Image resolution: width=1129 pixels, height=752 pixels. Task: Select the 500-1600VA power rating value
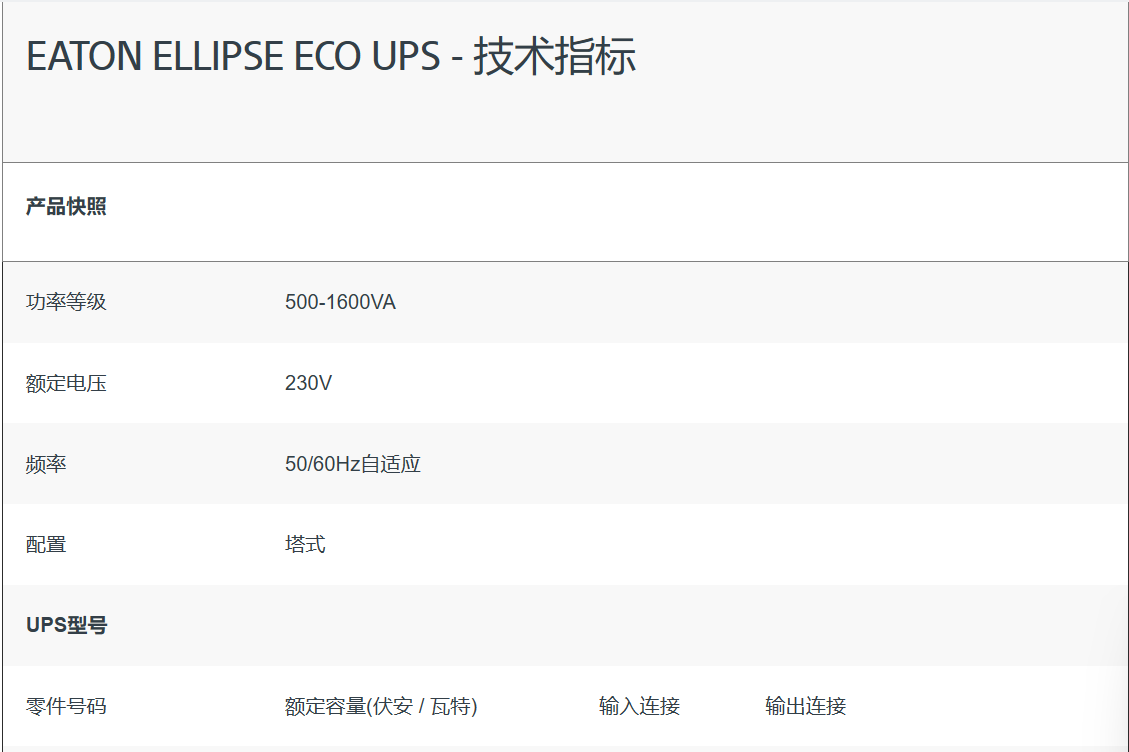(x=340, y=302)
